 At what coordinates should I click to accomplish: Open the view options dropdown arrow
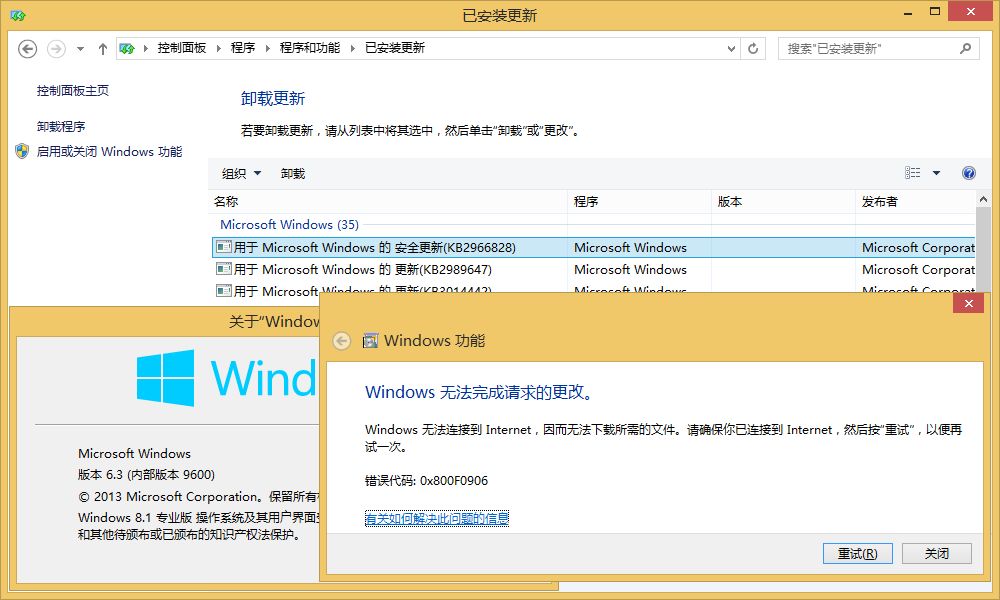tap(936, 173)
